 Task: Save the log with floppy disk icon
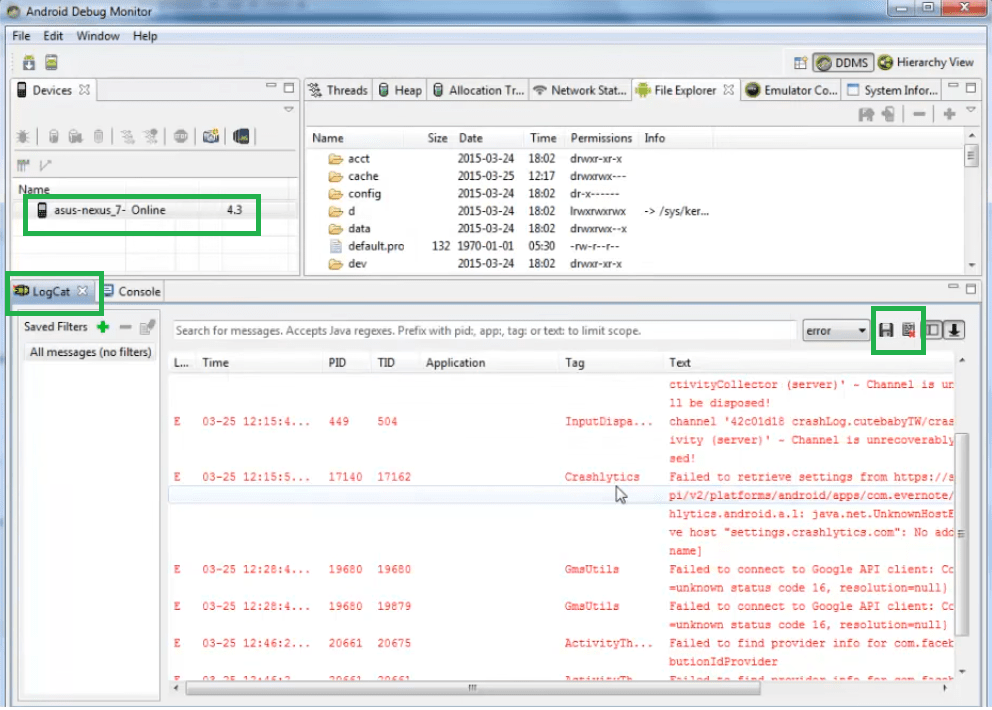coord(886,330)
